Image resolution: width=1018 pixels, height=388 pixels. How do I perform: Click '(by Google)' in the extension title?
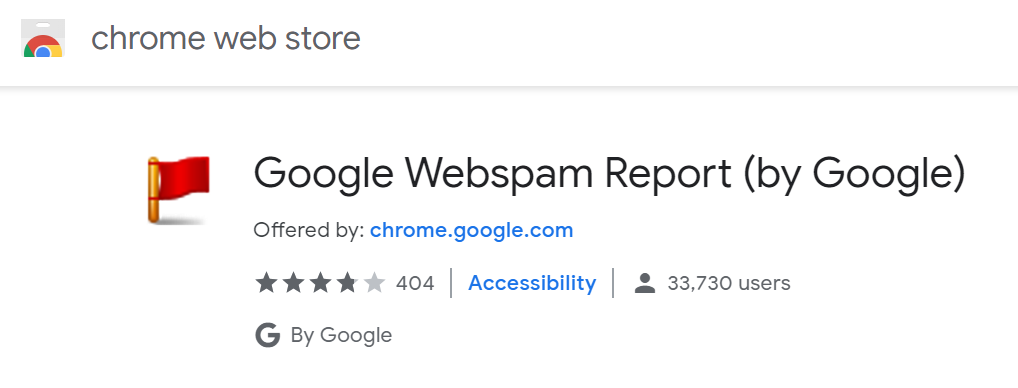tap(854, 175)
